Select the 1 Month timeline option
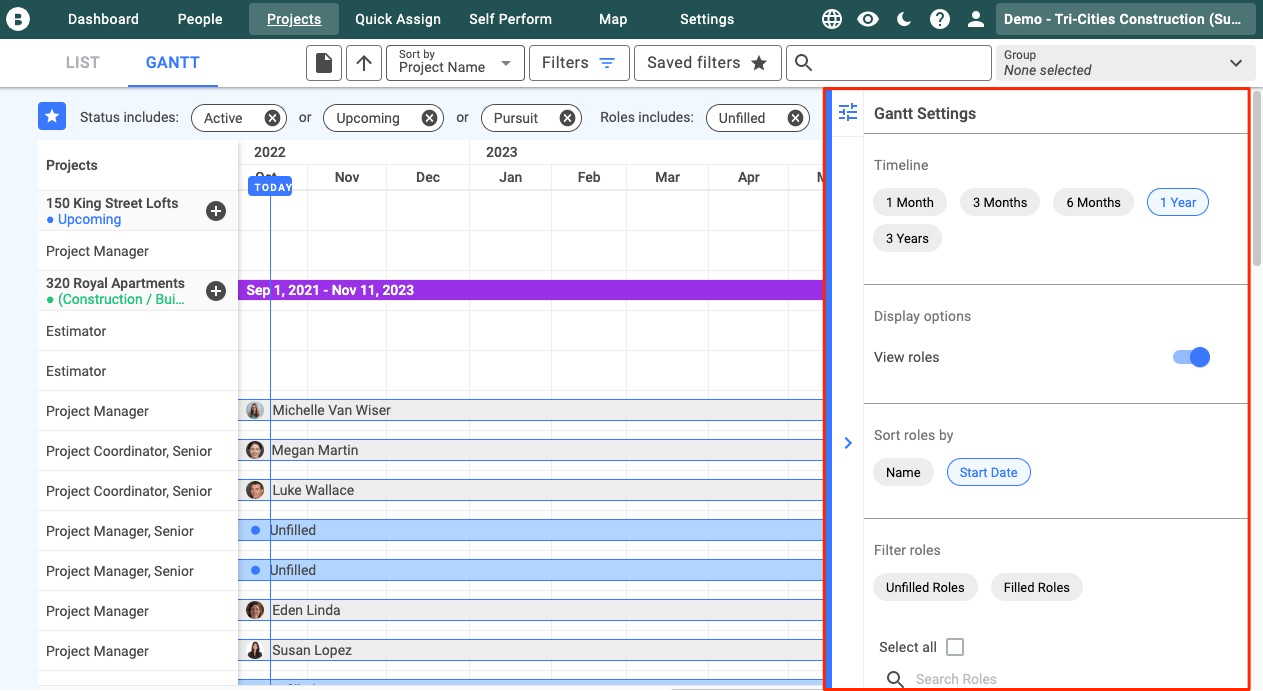The image size is (1263, 691). pos(910,202)
